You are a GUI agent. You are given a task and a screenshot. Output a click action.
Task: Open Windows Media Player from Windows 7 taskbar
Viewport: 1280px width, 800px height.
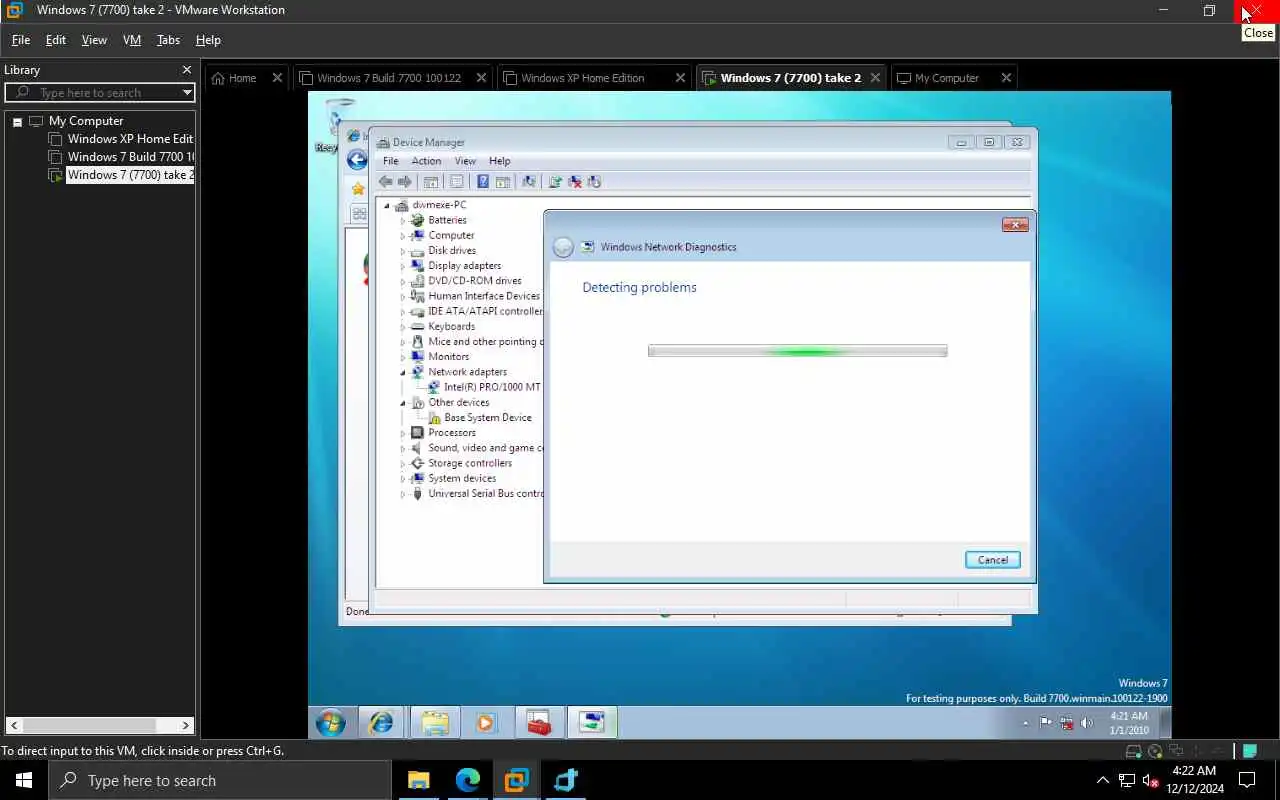point(485,722)
